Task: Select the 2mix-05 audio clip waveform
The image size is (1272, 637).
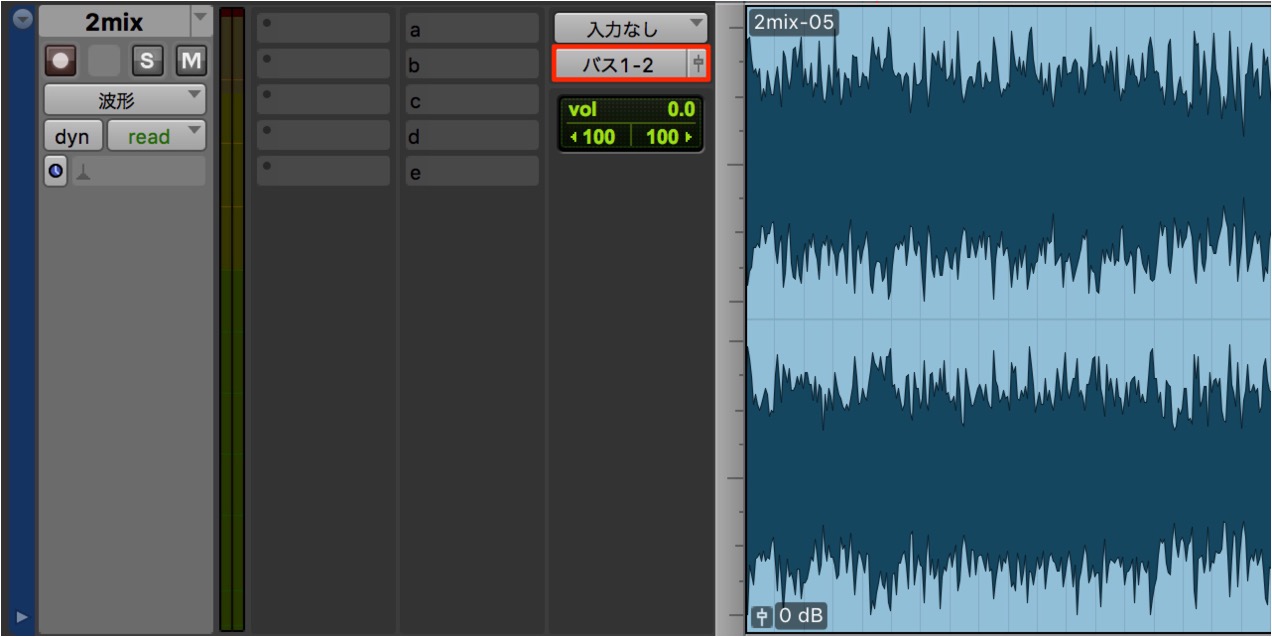Action: click(x=1009, y=320)
